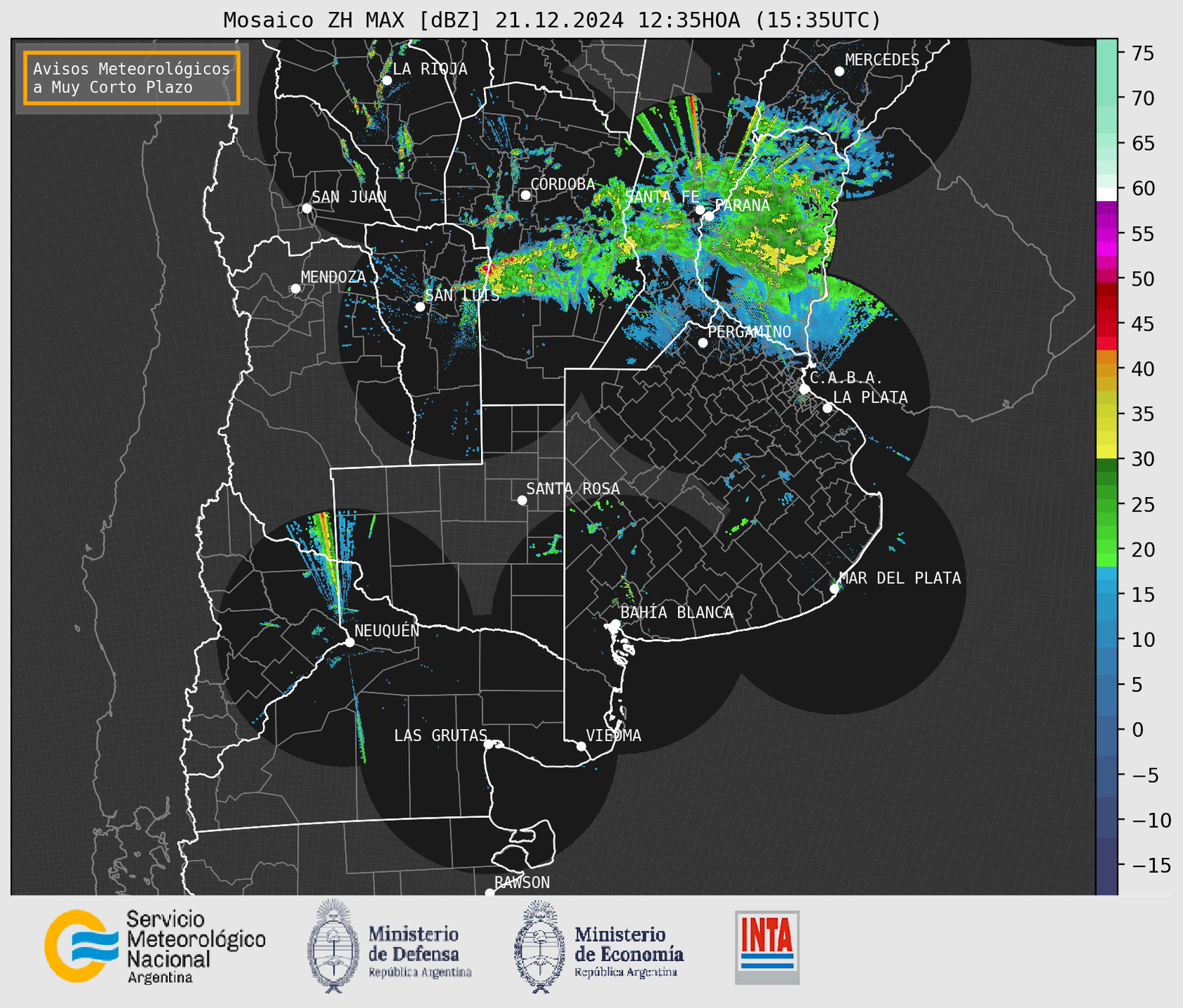Select the SAN LUIS city marker
The width and height of the screenshot is (1183, 1008).
(420, 306)
